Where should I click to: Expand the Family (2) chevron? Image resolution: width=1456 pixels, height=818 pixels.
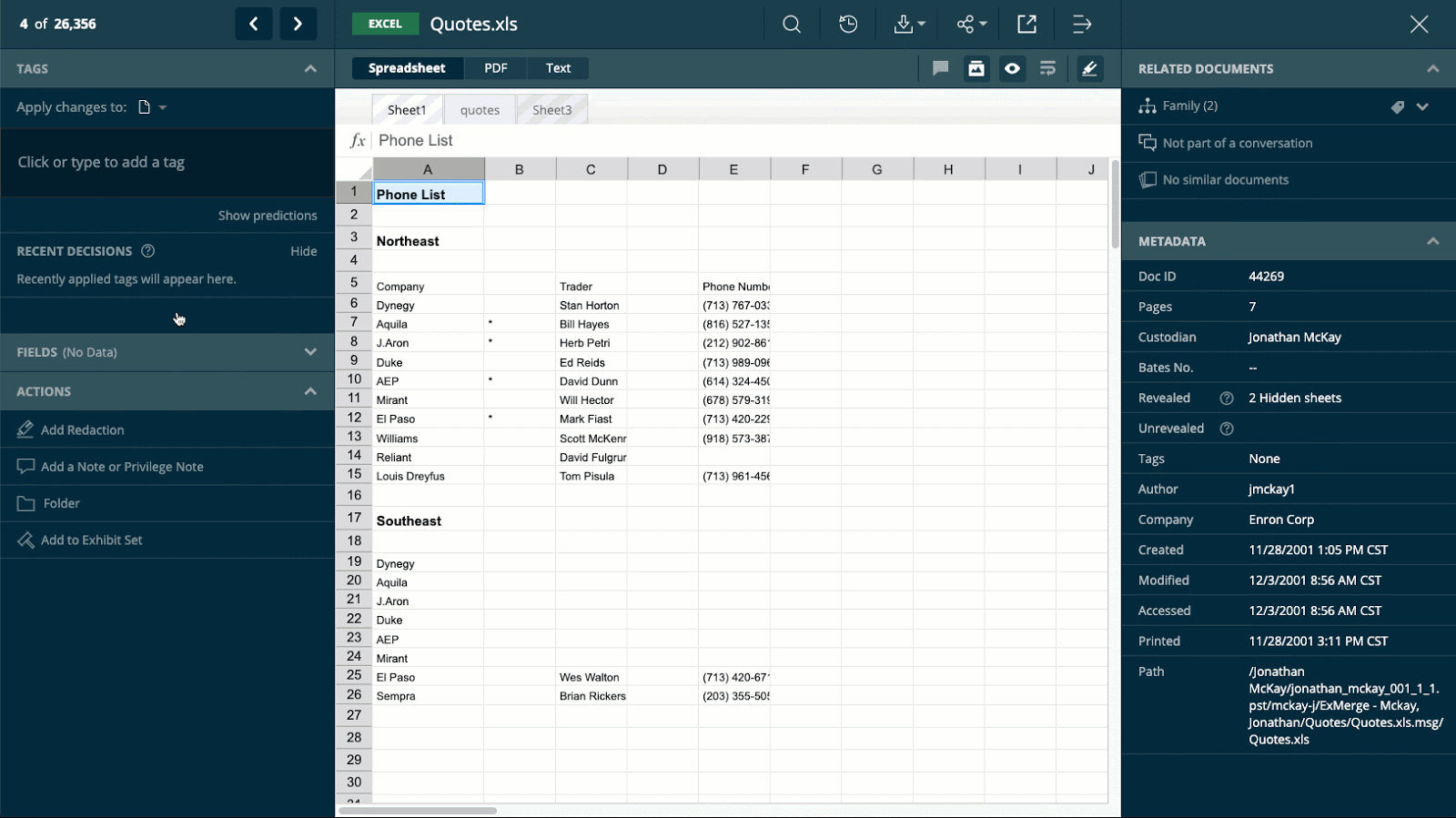tap(1422, 106)
